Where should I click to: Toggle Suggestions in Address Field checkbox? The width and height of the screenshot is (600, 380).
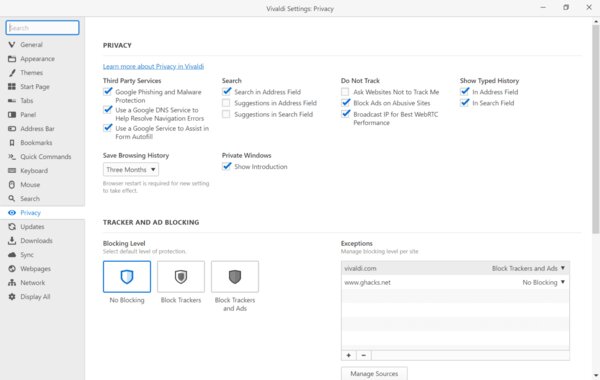226,103
